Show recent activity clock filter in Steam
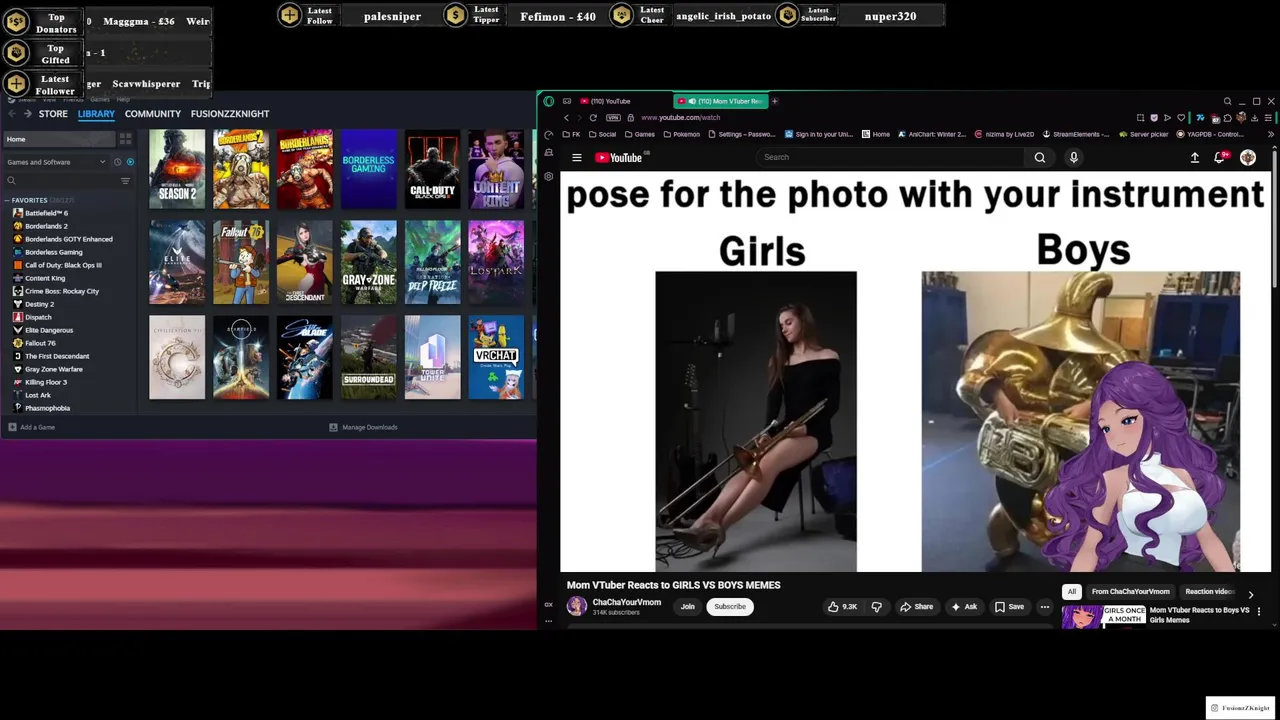The width and height of the screenshot is (1280, 720). [117, 162]
